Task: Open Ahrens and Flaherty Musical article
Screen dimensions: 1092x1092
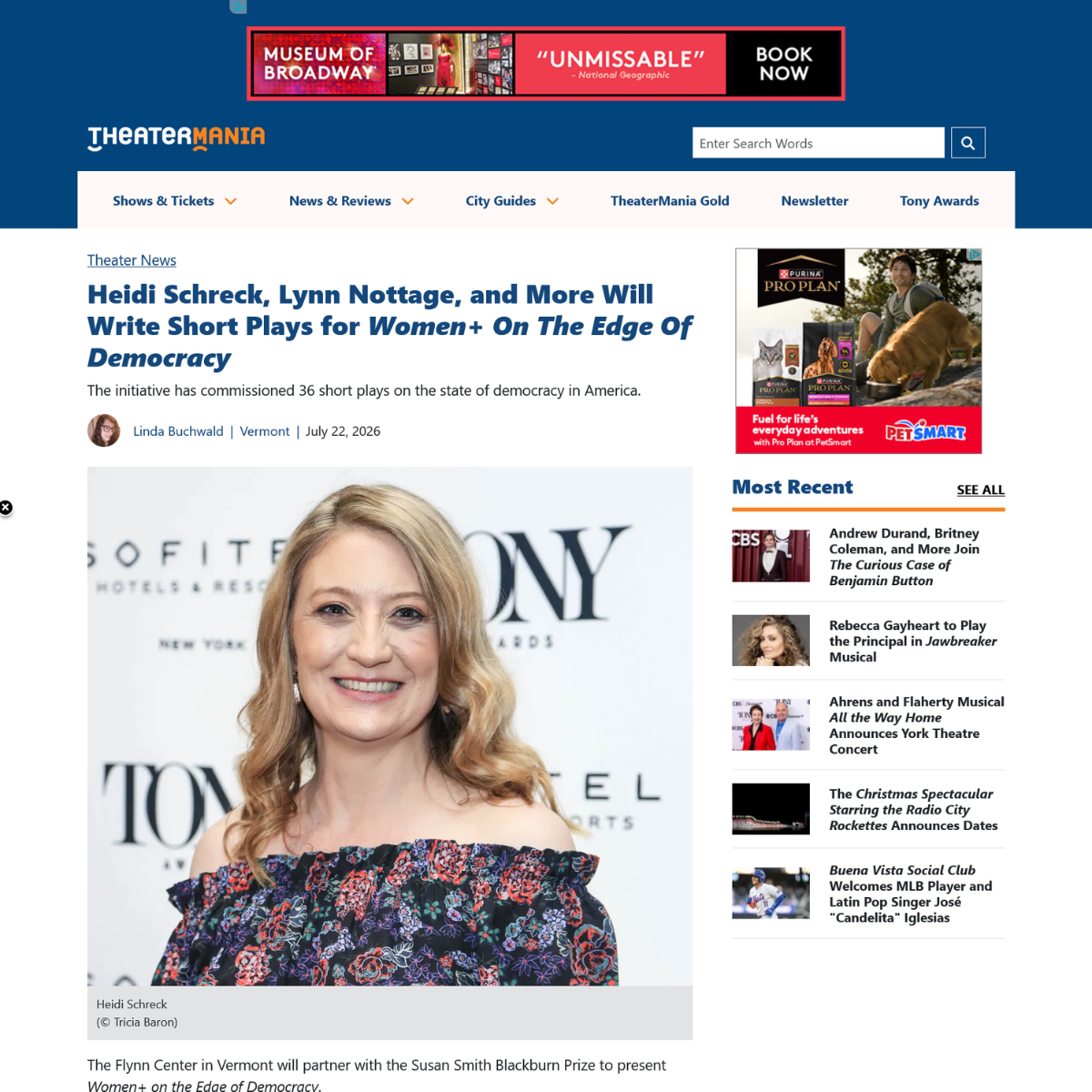Action: (917, 725)
